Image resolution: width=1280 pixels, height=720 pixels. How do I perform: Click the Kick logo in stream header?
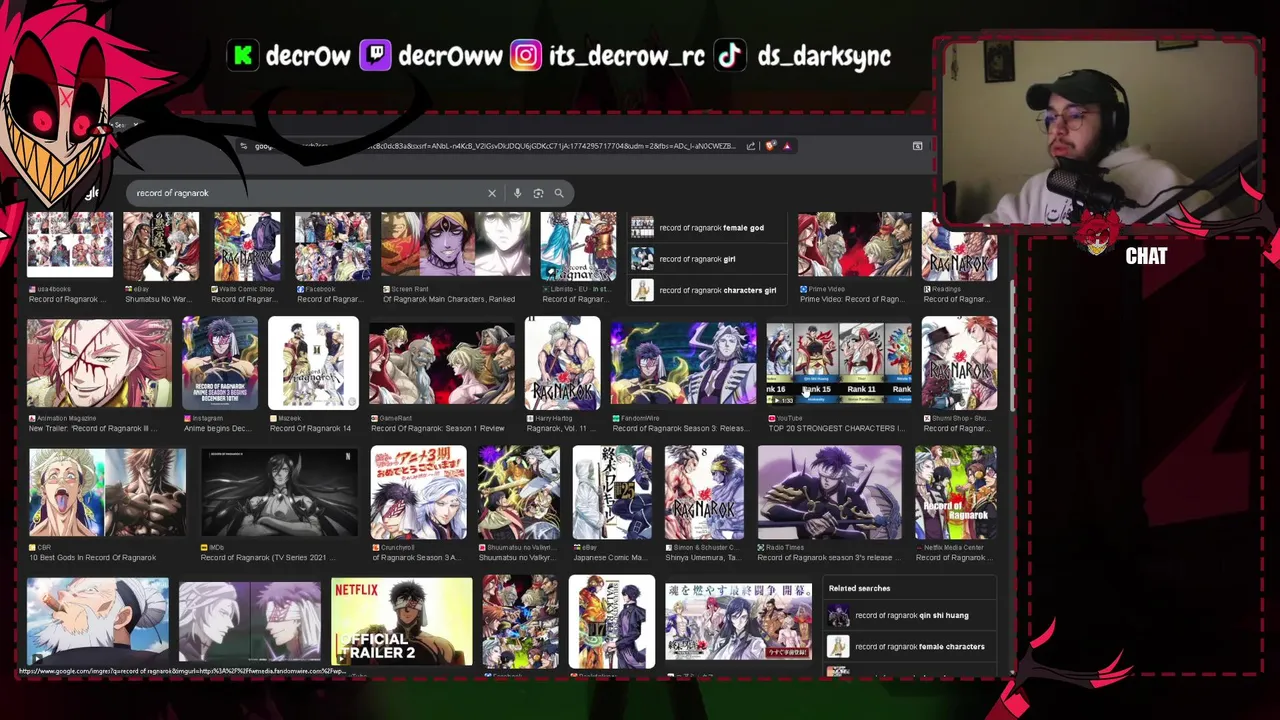coord(243,56)
